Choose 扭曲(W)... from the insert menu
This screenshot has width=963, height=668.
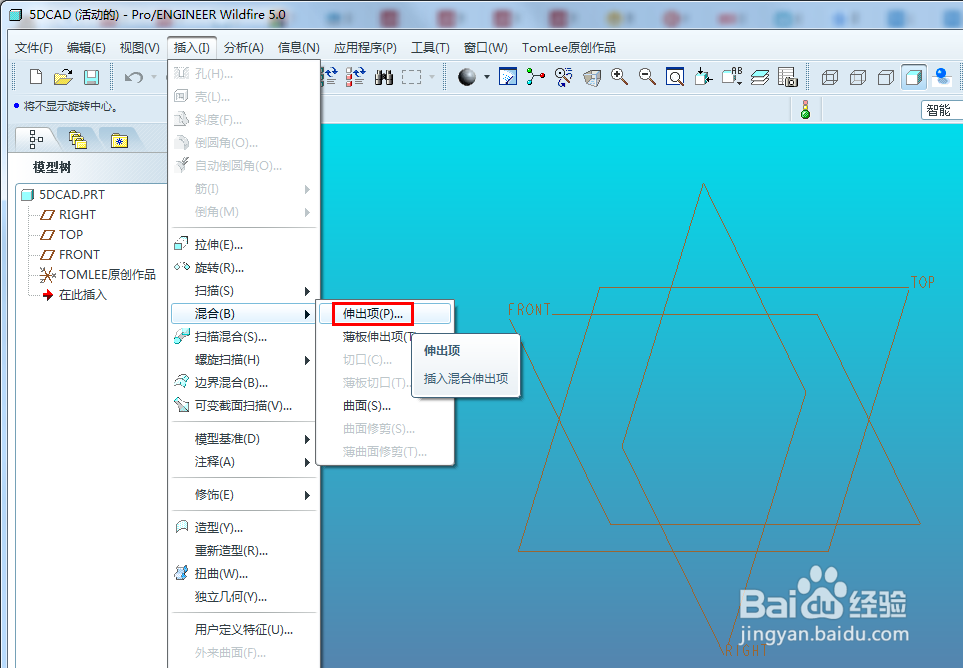pos(244,574)
